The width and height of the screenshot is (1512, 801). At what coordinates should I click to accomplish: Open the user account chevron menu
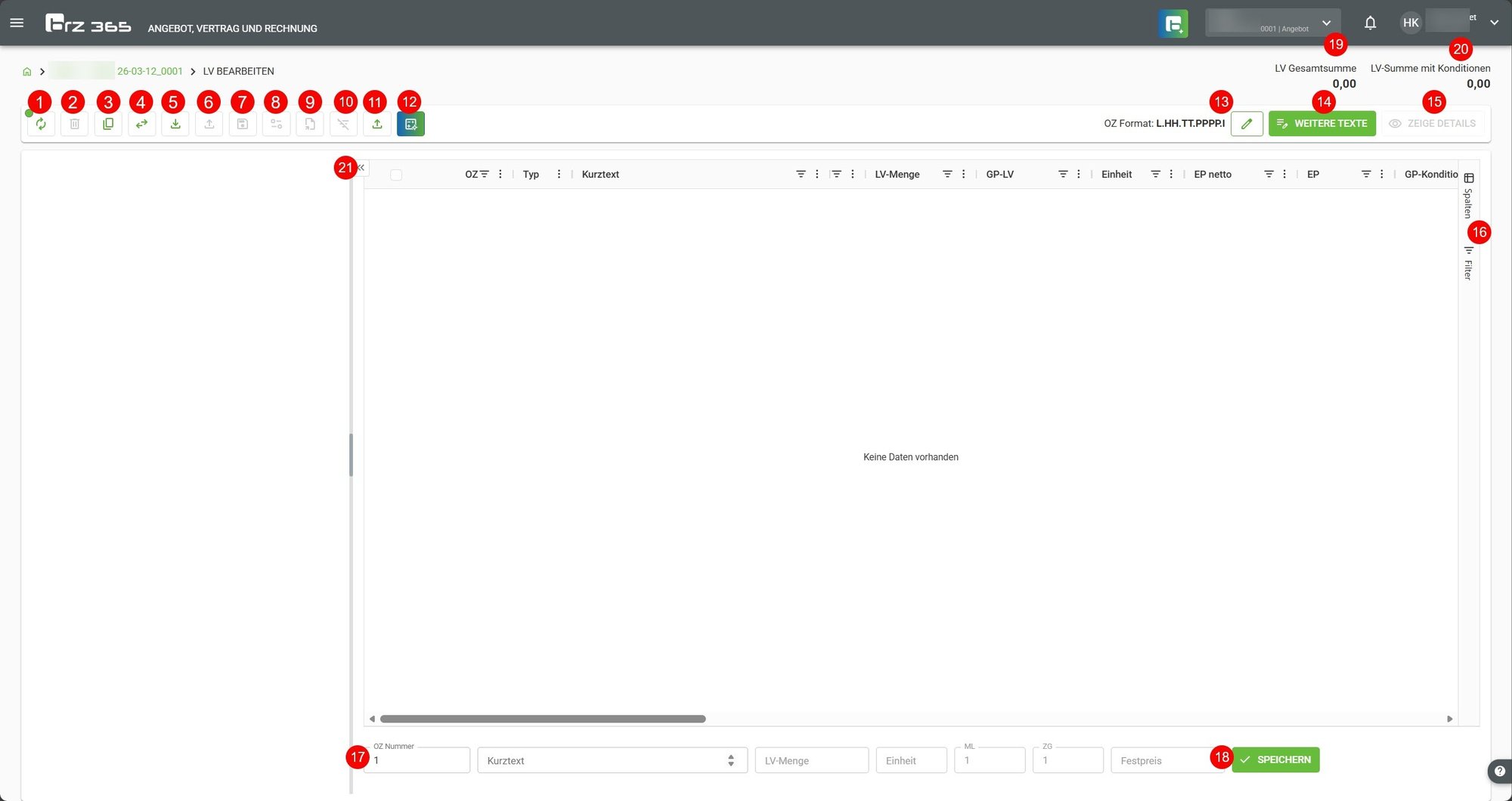click(1494, 23)
